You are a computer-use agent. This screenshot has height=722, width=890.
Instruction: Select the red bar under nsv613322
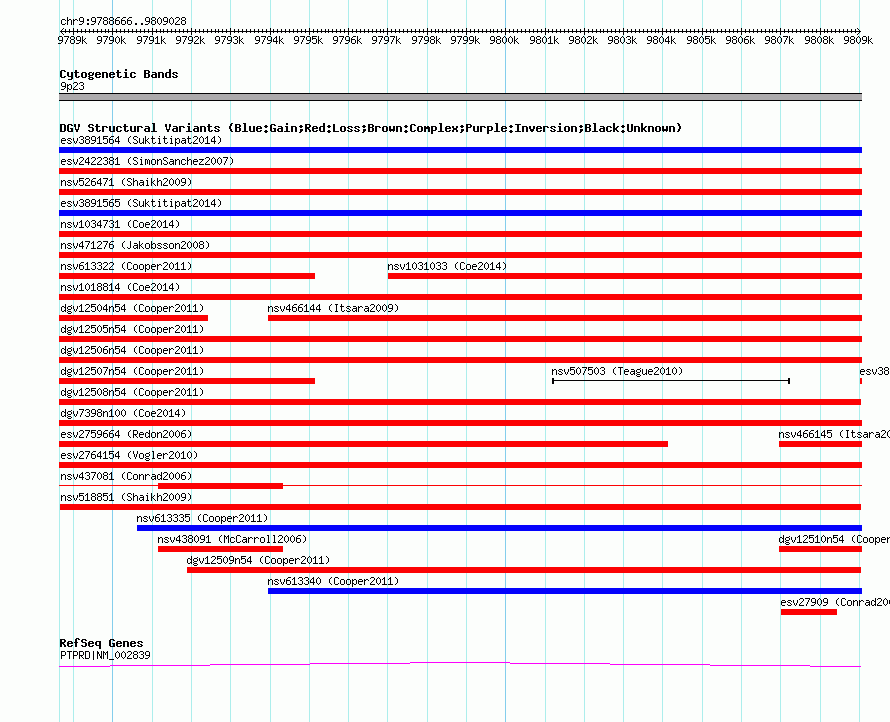click(x=187, y=276)
